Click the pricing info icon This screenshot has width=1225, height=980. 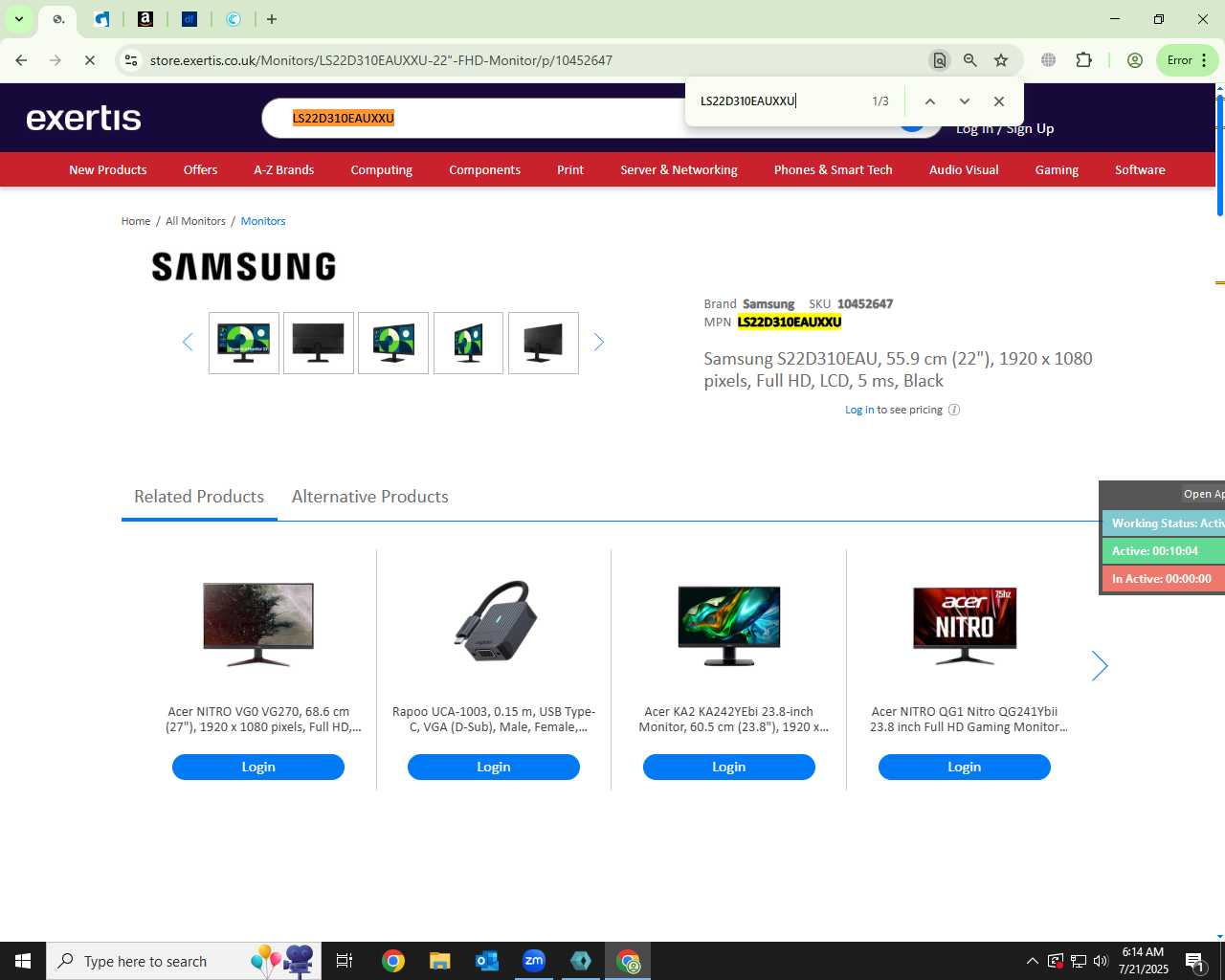954,410
